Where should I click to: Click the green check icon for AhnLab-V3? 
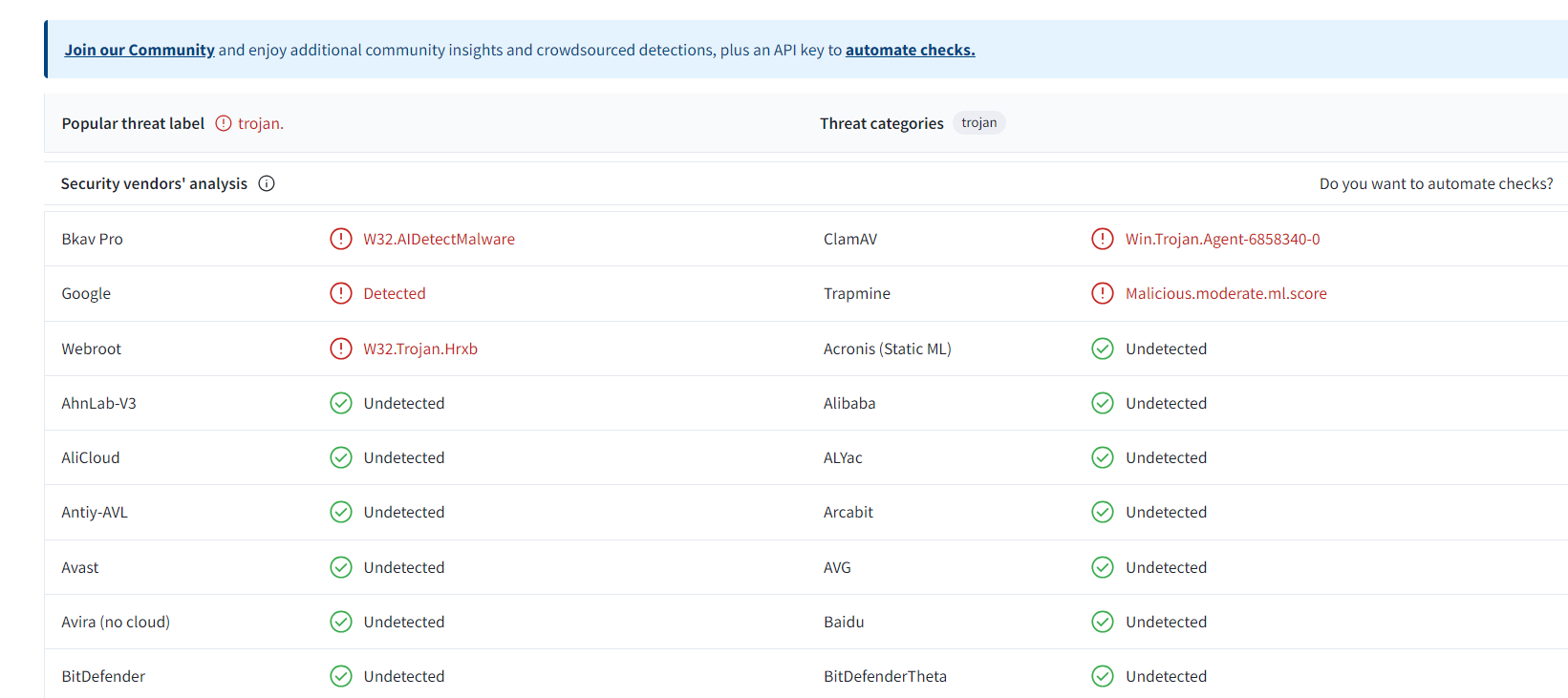(x=341, y=403)
